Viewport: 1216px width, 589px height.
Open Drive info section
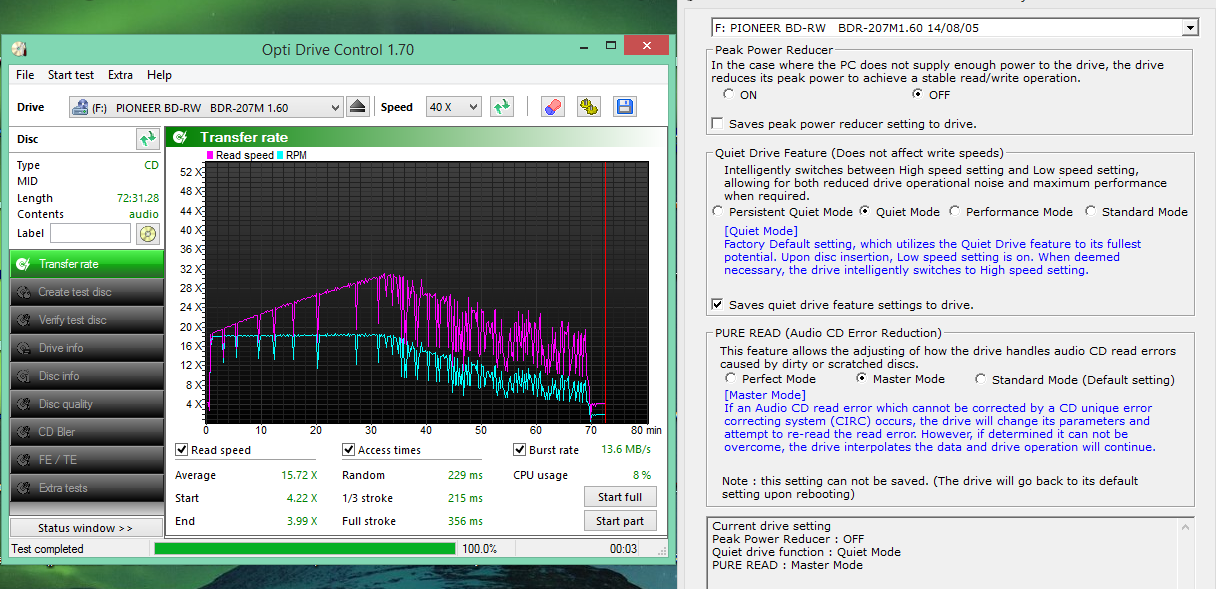click(x=86, y=348)
